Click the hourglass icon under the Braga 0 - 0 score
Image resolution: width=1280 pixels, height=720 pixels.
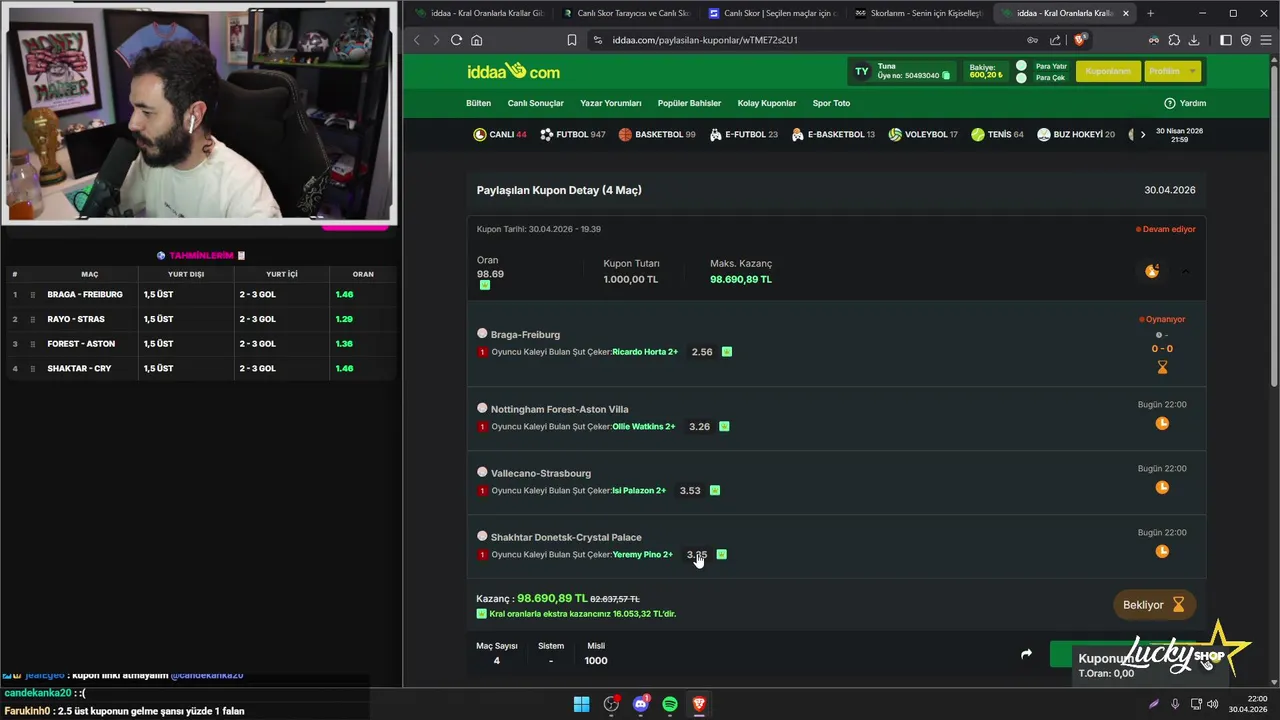click(x=1162, y=368)
